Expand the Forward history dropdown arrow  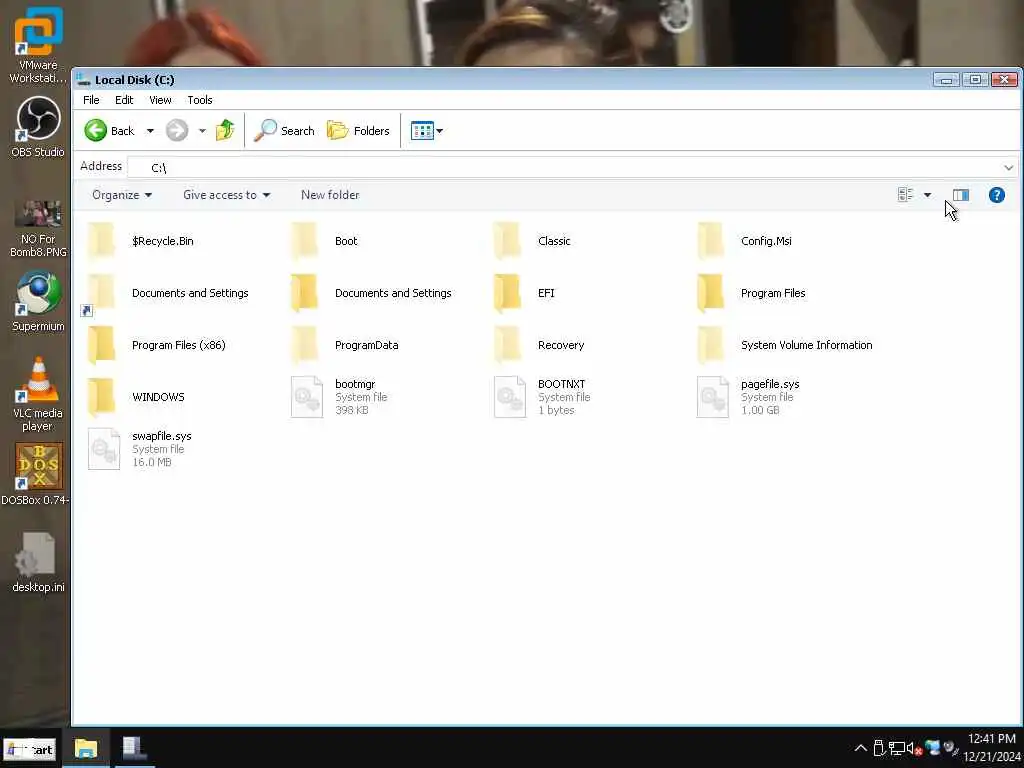tap(202, 131)
